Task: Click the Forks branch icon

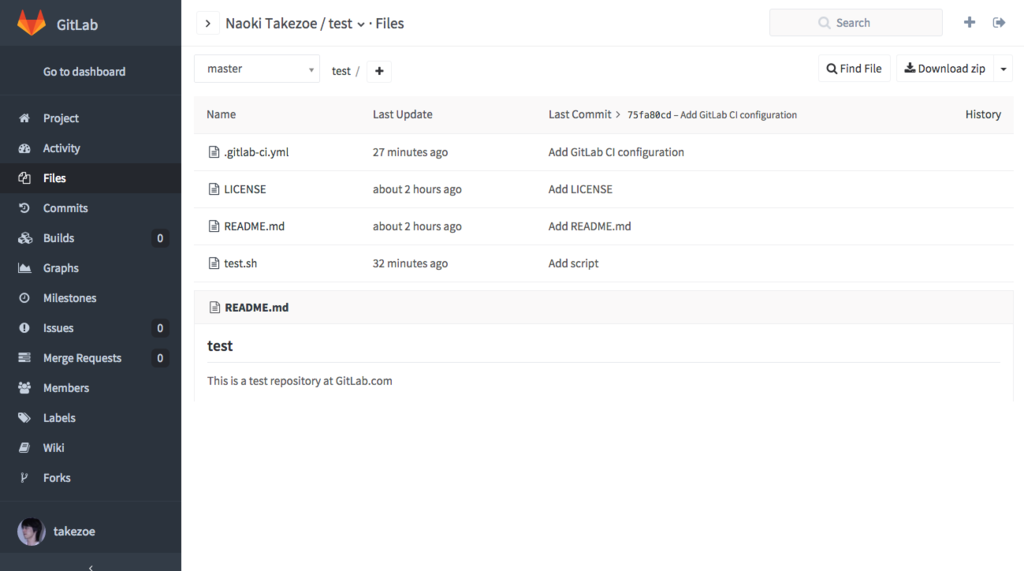Action: click(x=24, y=478)
